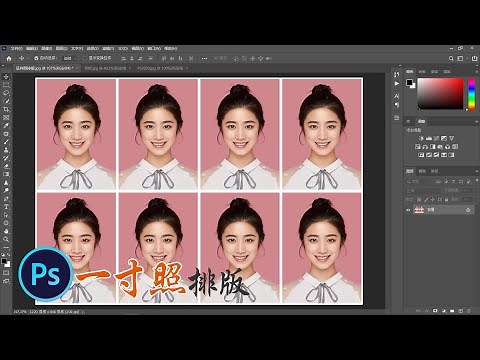Image resolution: width=480 pixels, height=360 pixels.
Task: Open the layer fill dropdown
Action: point(467,199)
